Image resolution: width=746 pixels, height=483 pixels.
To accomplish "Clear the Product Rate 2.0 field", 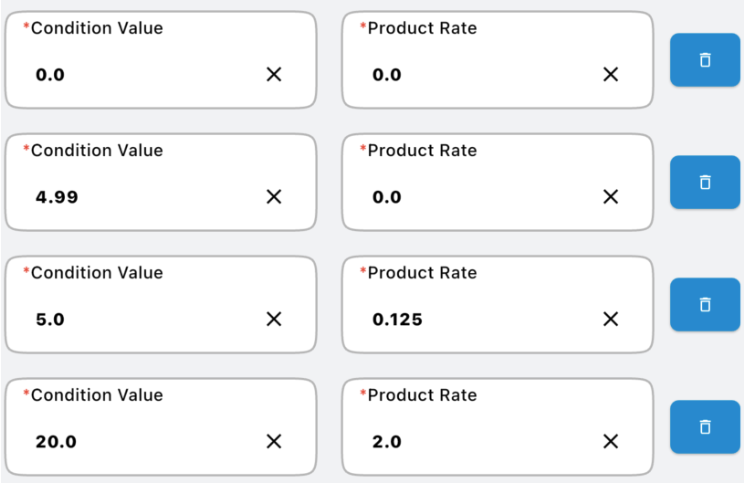I will point(610,442).
